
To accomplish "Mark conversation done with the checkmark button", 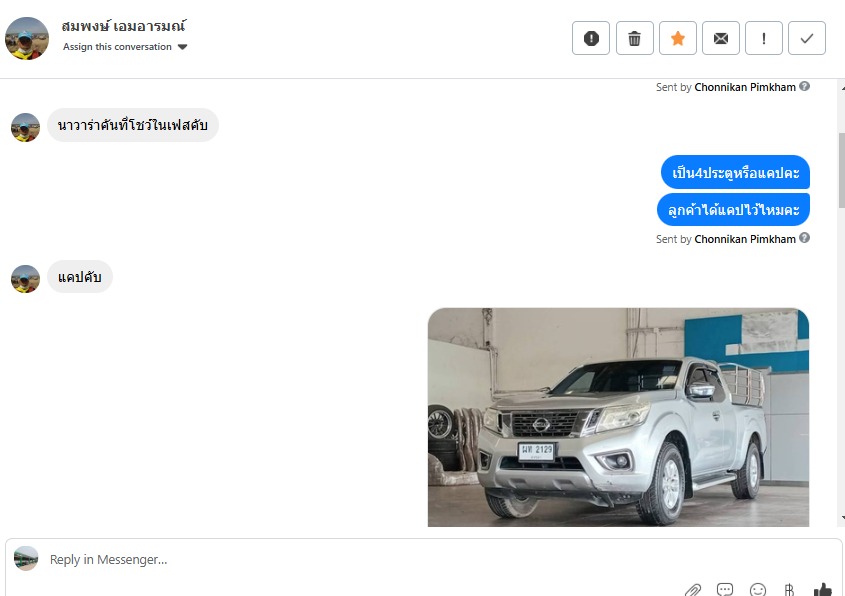I will 807,38.
